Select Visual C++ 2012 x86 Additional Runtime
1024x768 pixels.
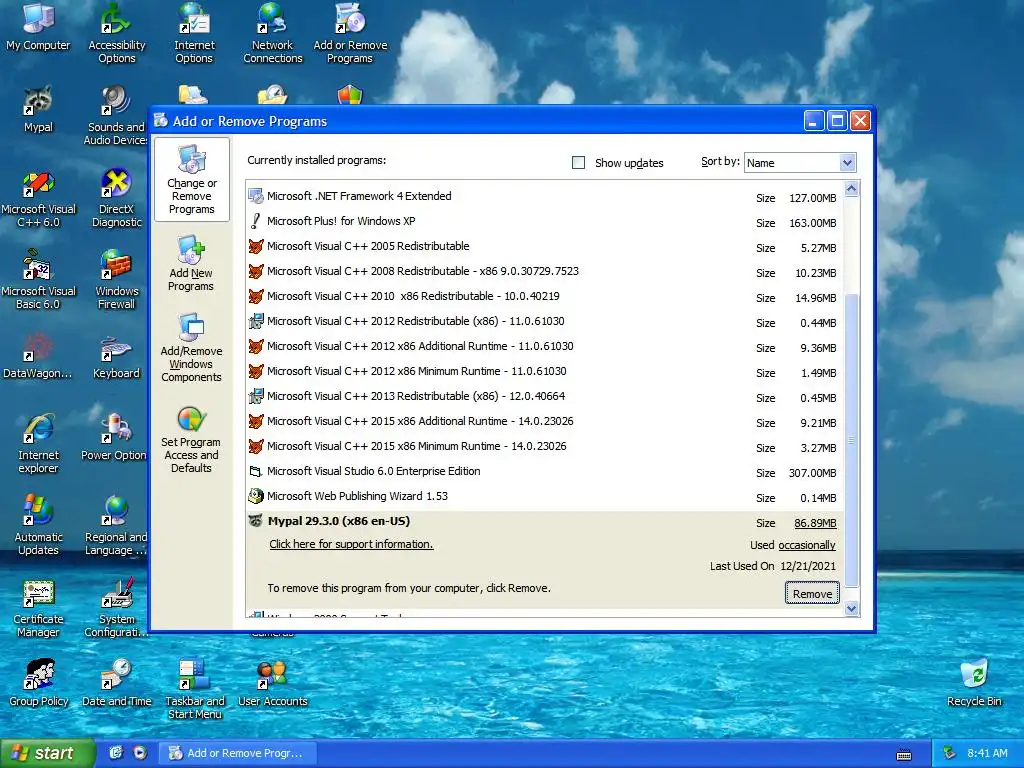click(x=545, y=346)
